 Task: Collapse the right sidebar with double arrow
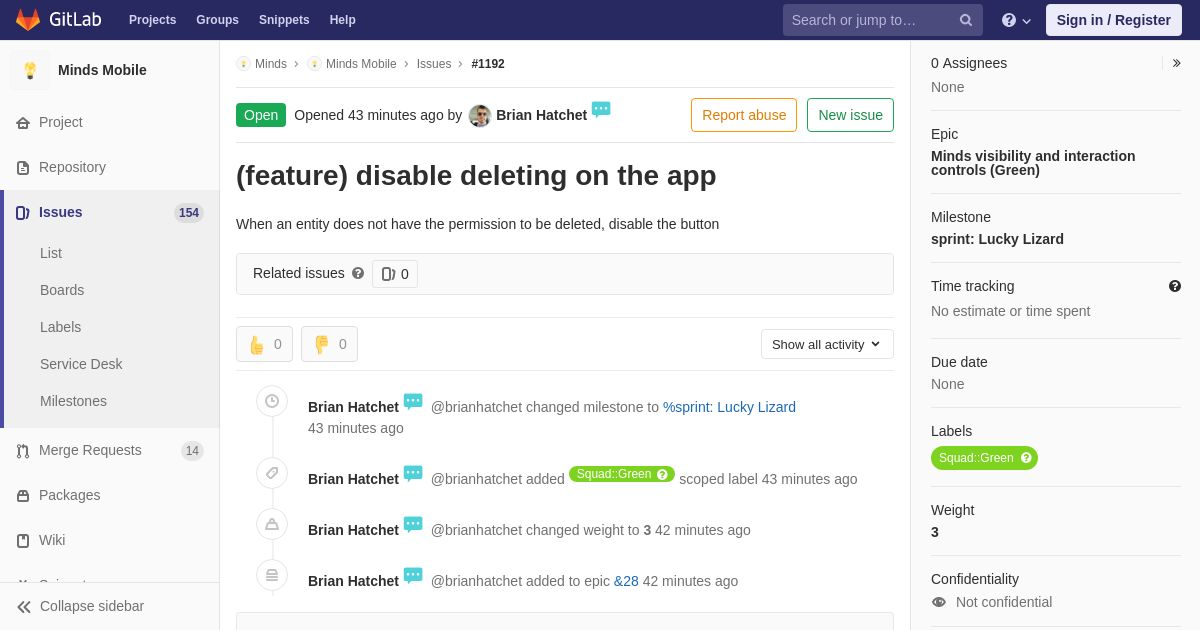(1176, 63)
